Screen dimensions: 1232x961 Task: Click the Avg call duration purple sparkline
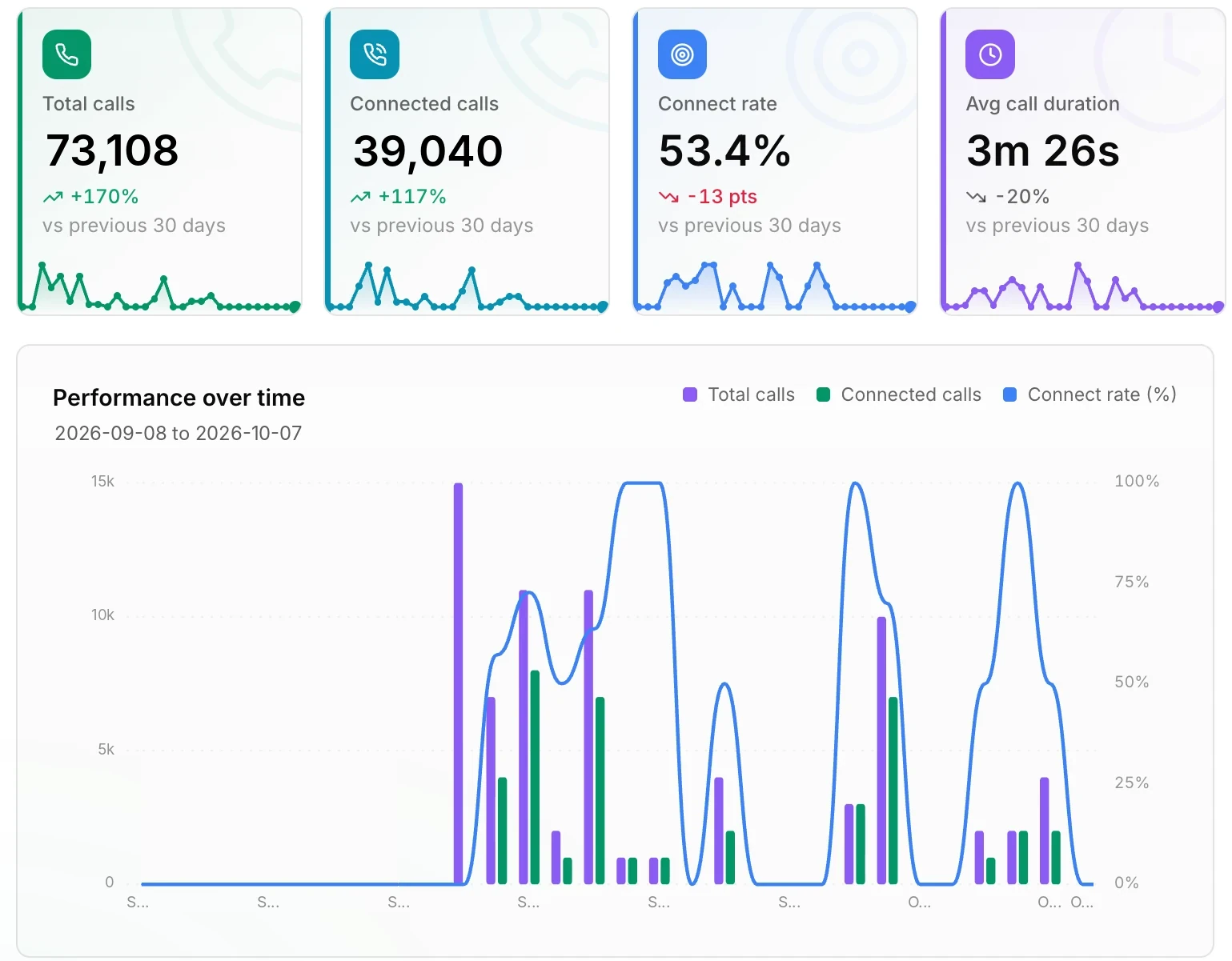pyautogui.click(x=1083, y=286)
